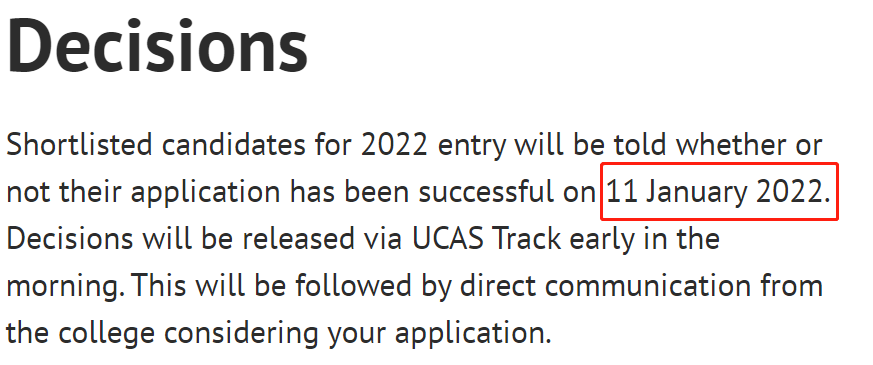The image size is (873, 365).
Task: Click the word "released"
Action: pos(290,239)
